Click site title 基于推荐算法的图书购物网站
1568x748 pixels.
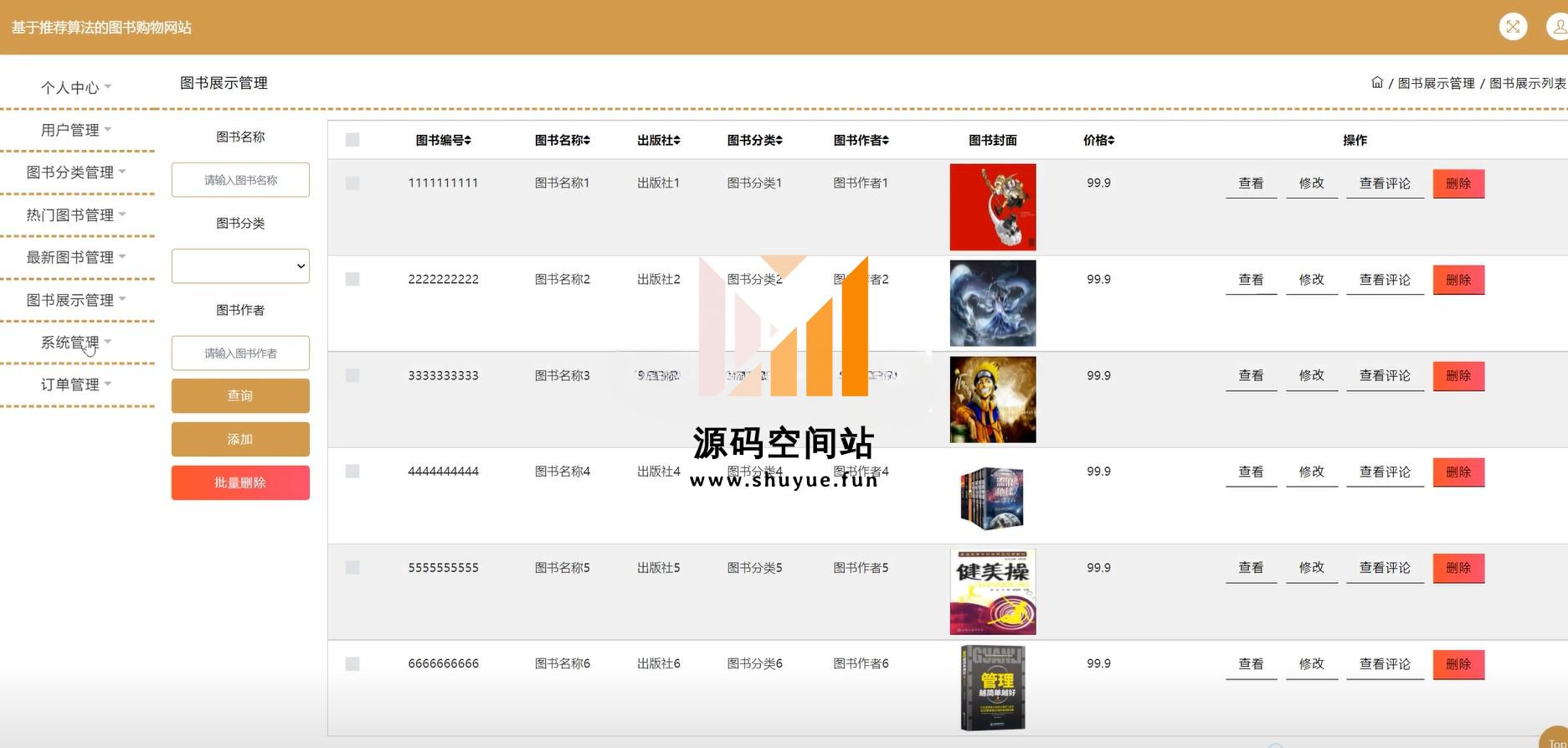point(101,28)
